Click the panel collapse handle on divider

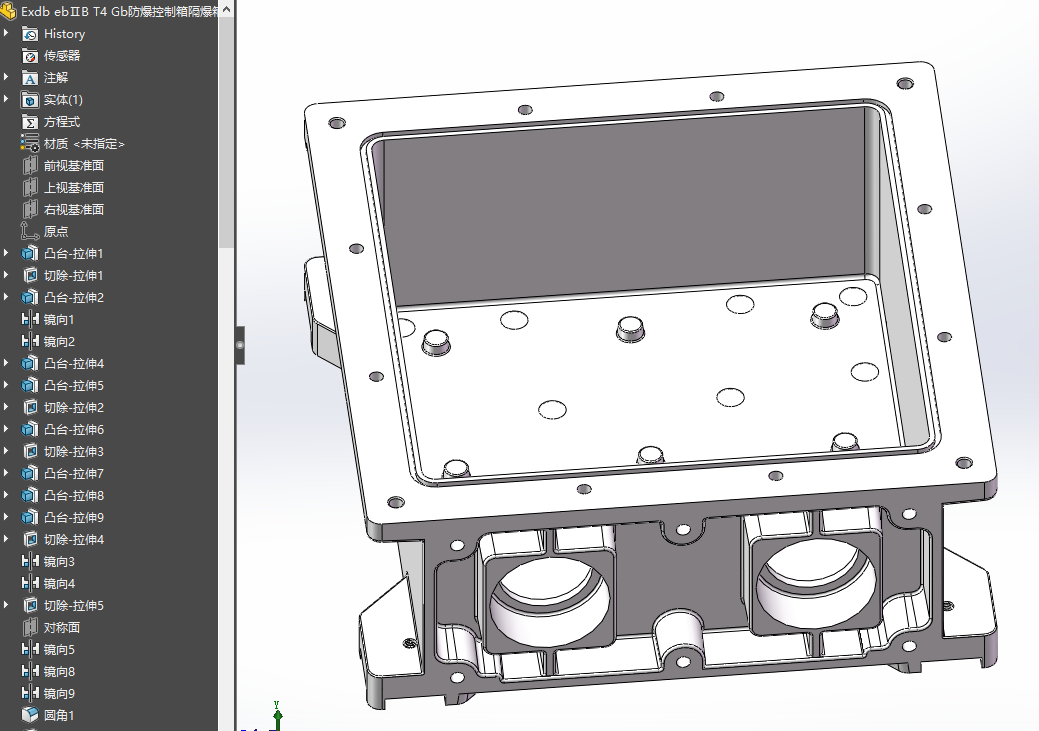pyautogui.click(x=240, y=345)
